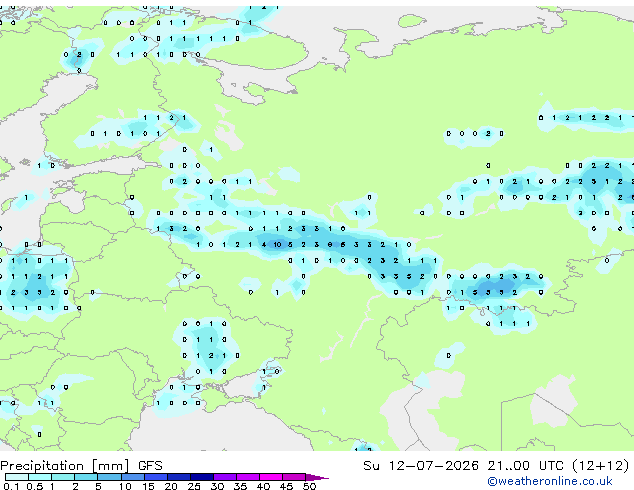The width and height of the screenshot is (634, 490).
Task: Click the '30' legend scale label
Action: click(218, 486)
